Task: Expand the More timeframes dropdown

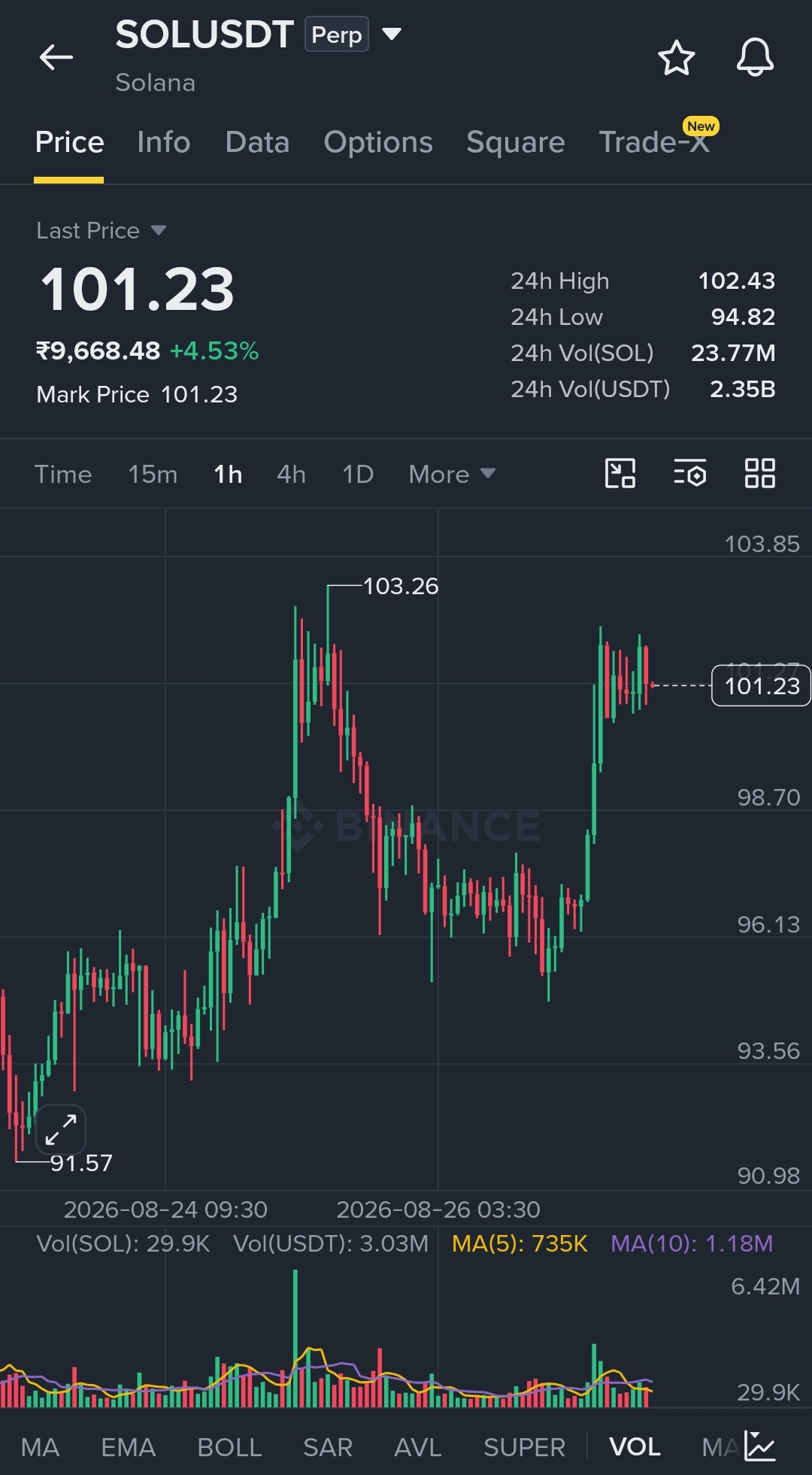Action: tap(452, 474)
